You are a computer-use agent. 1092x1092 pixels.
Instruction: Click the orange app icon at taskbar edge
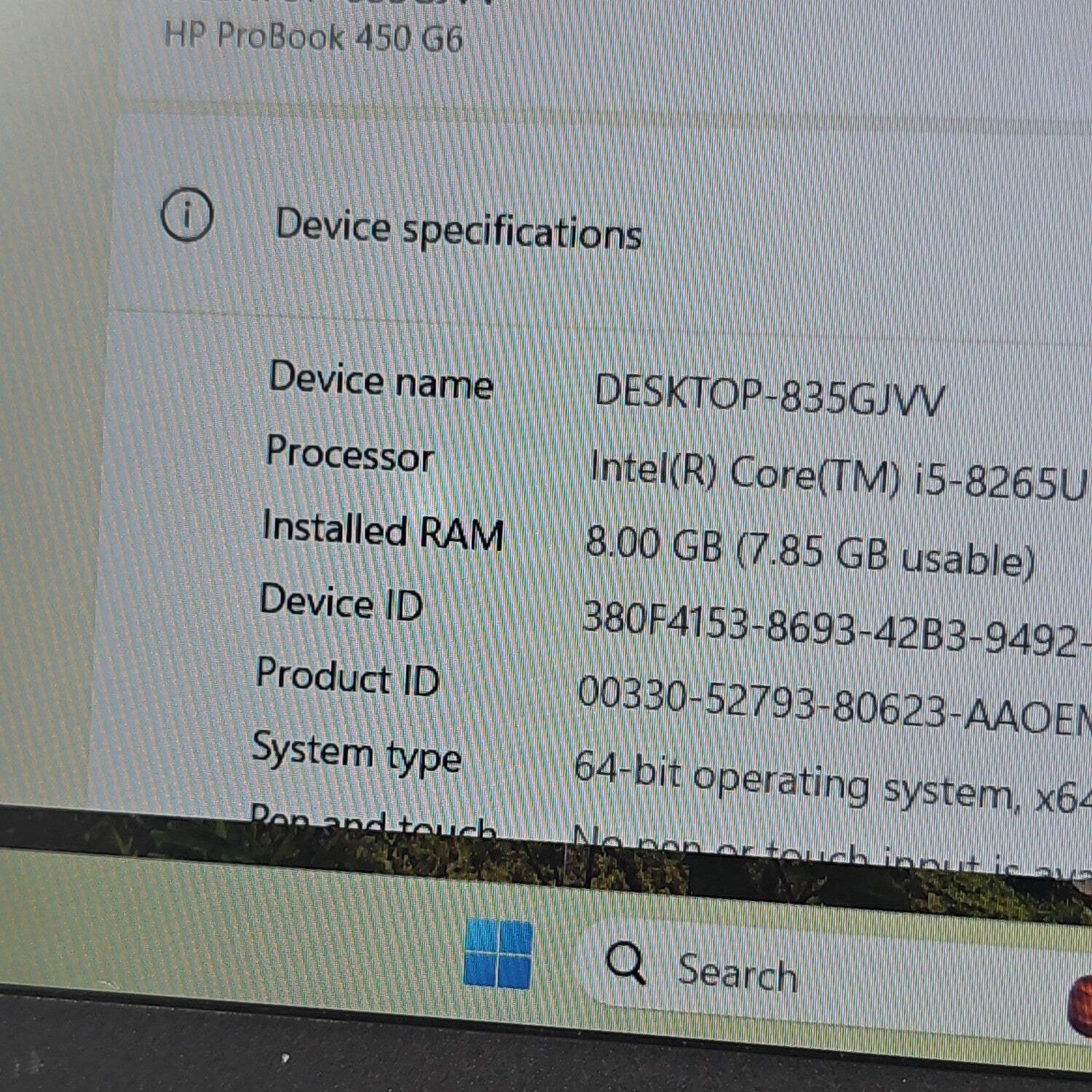(x=1080, y=1008)
